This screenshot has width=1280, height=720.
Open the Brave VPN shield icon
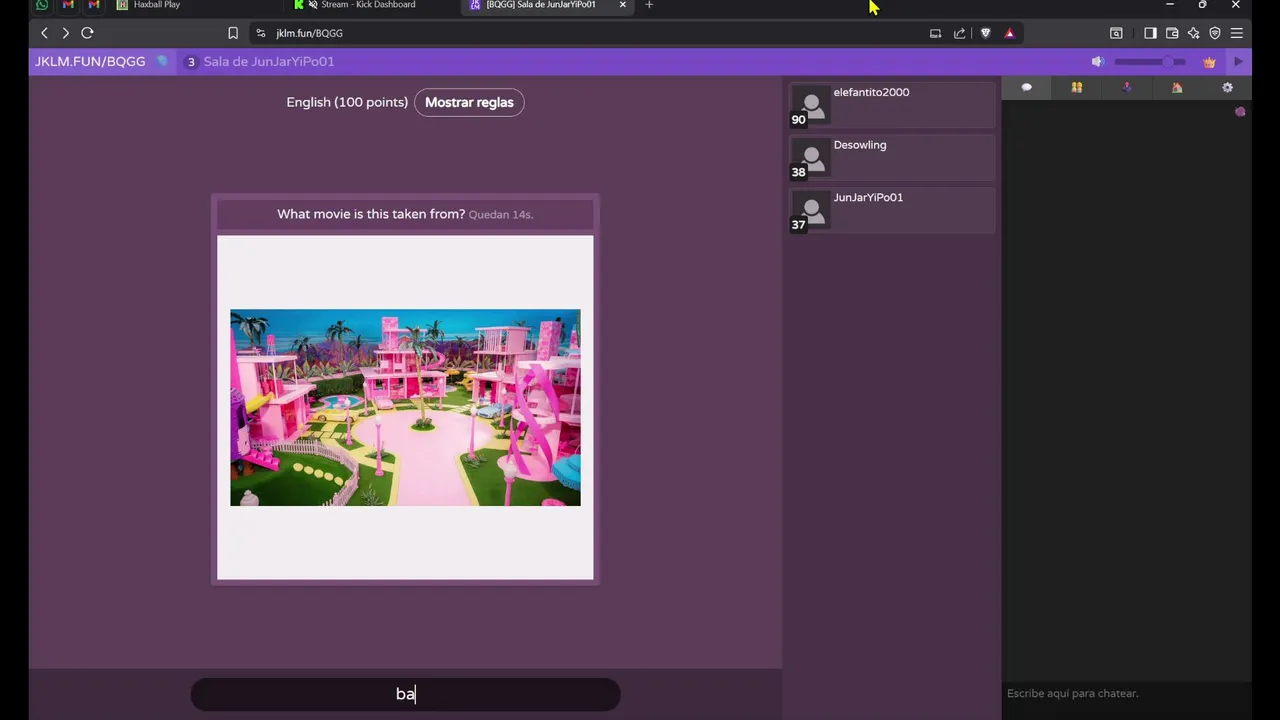pos(1215,33)
